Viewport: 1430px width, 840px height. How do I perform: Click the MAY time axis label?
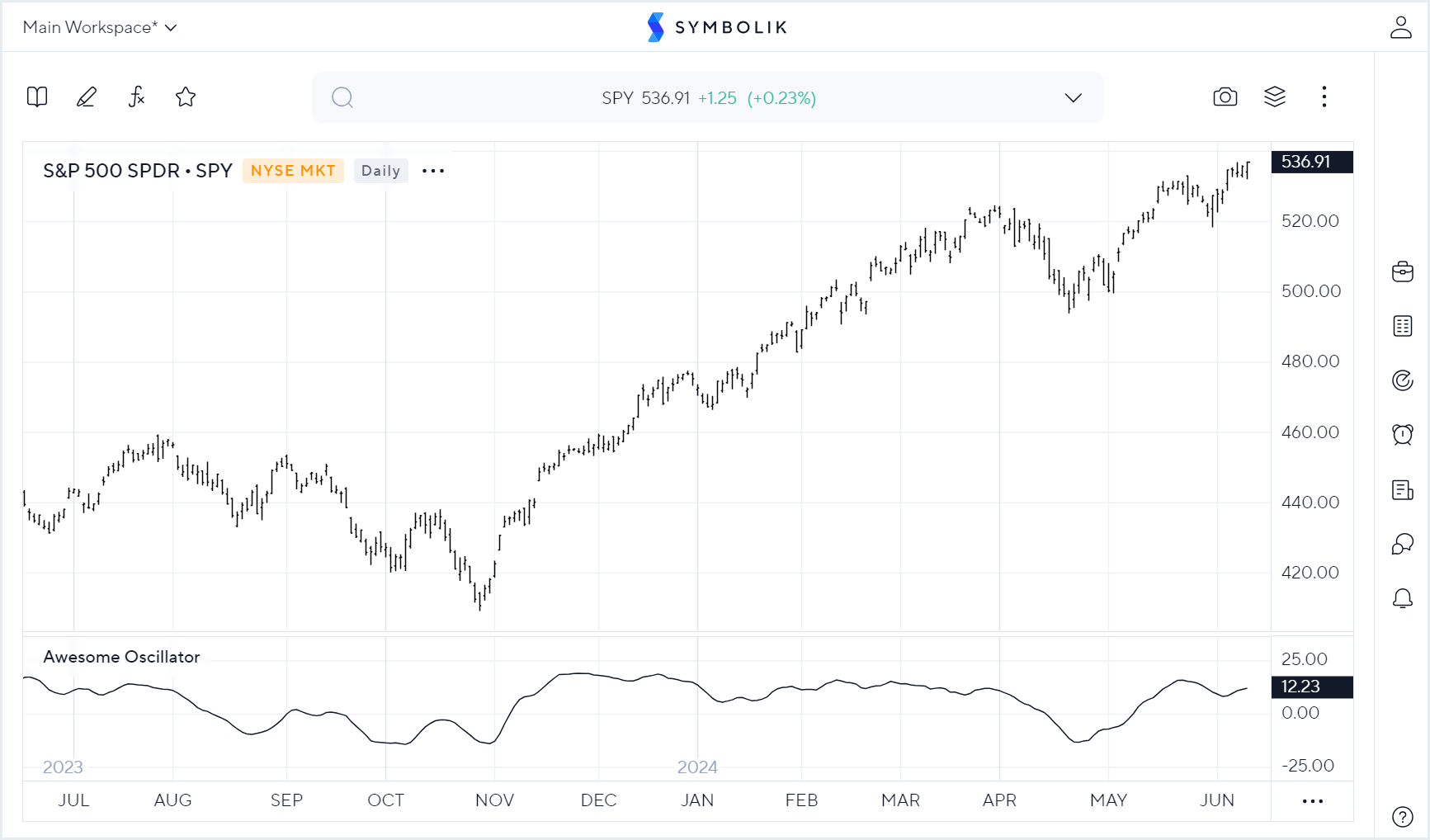[1108, 800]
